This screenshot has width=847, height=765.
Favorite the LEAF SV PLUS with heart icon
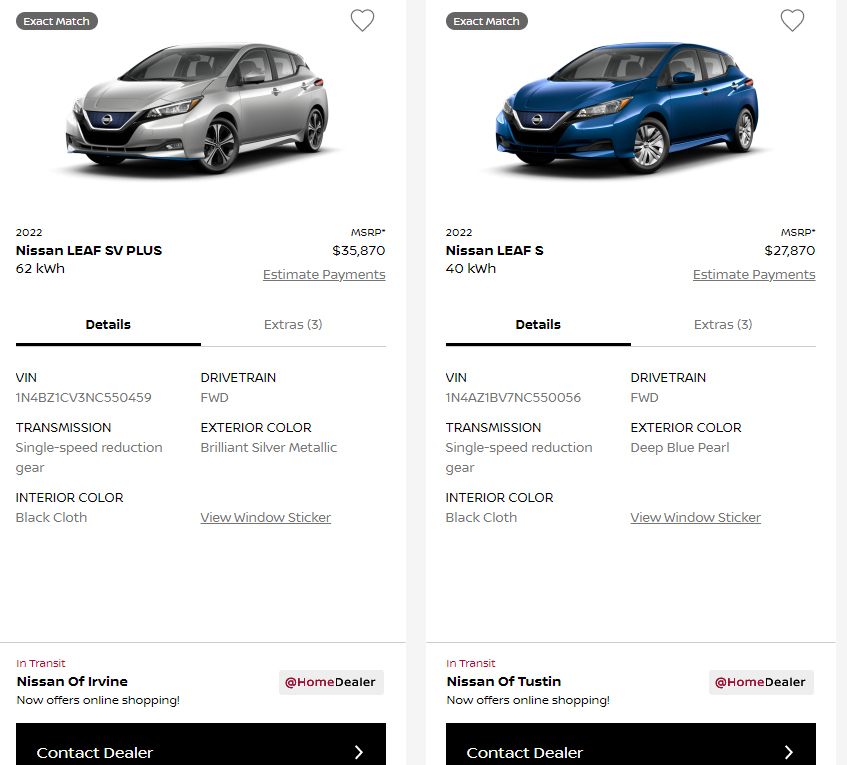pos(362,21)
